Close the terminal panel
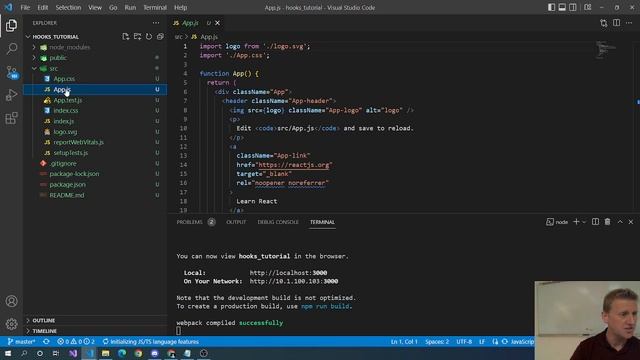 [631, 222]
